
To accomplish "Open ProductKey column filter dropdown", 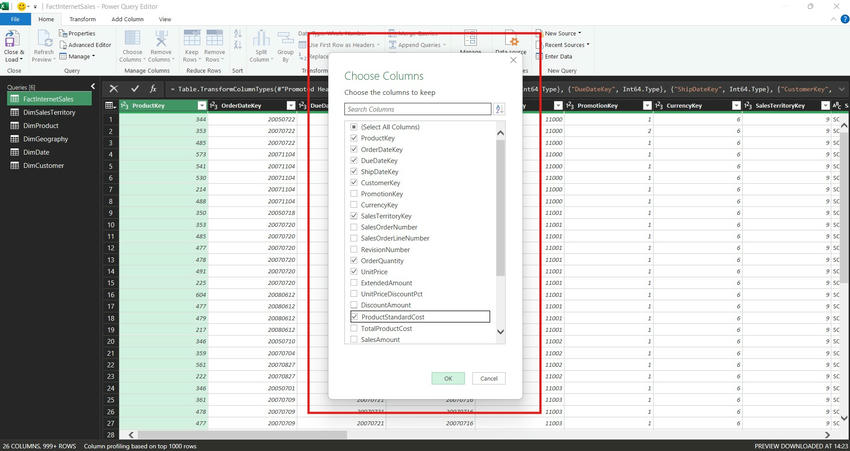I will pos(202,106).
